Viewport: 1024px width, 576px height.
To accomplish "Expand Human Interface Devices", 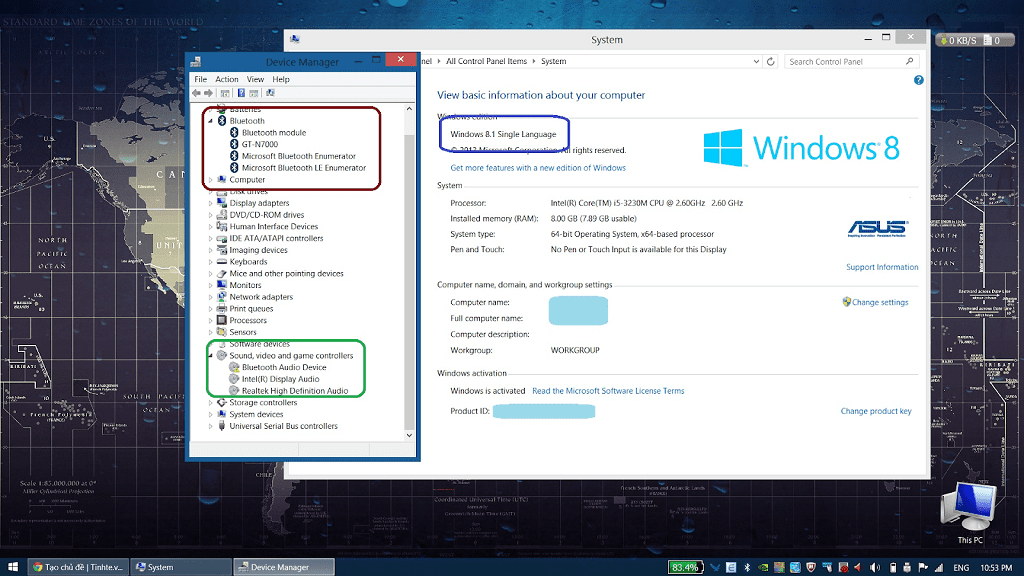I will [x=211, y=227].
